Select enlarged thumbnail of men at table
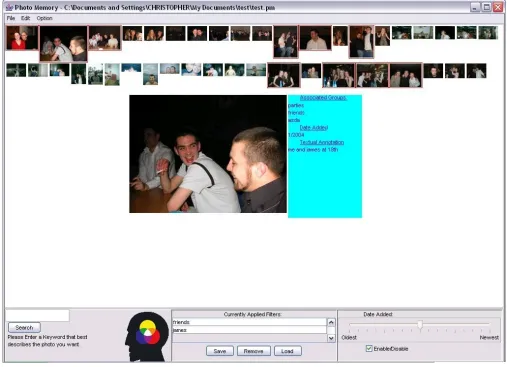 (63, 44)
